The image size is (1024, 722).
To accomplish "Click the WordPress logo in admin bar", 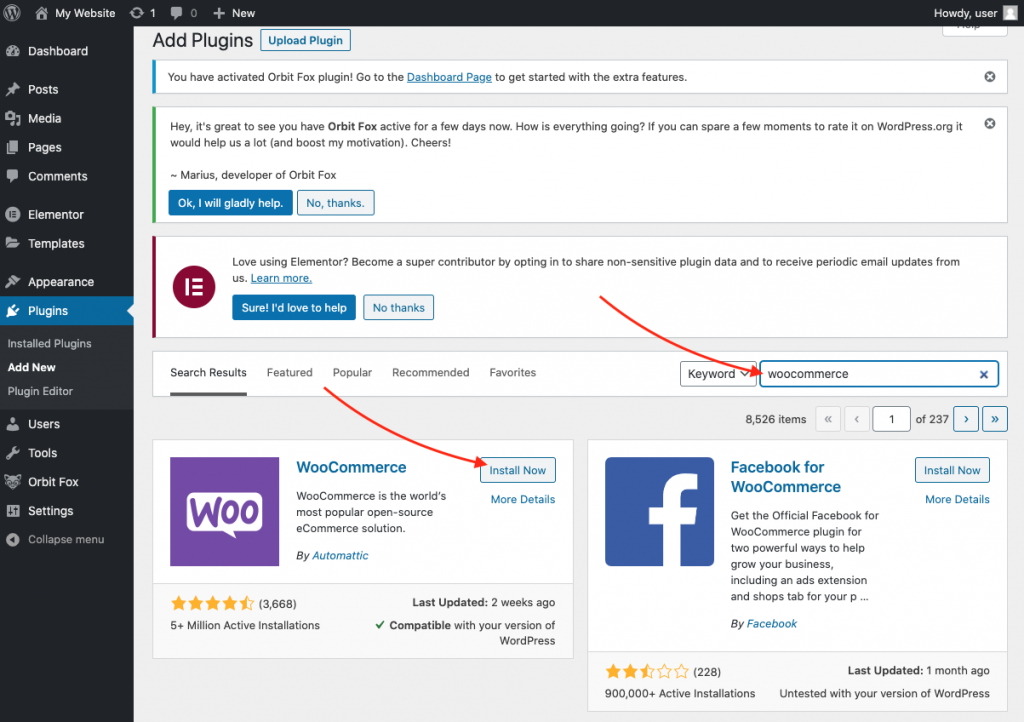I will pos(12,12).
